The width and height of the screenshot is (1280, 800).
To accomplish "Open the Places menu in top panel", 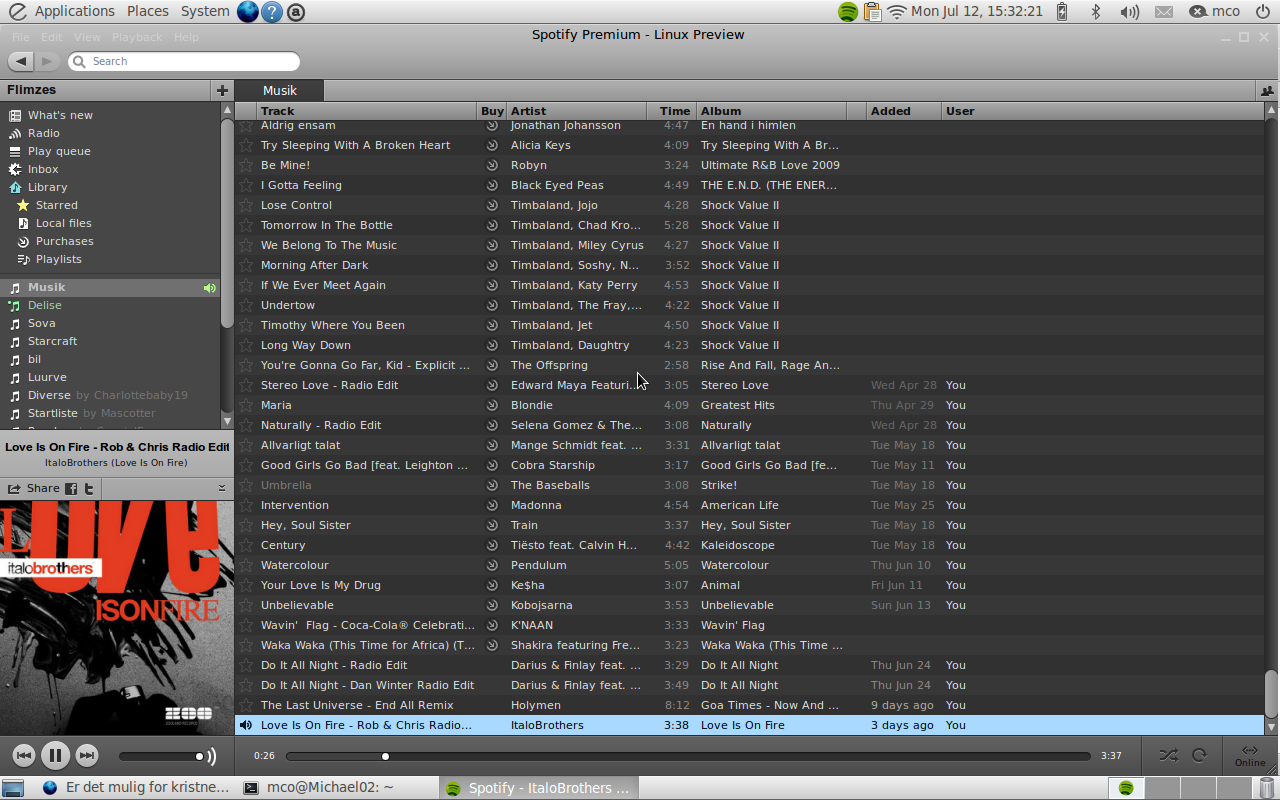I will (x=148, y=12).
